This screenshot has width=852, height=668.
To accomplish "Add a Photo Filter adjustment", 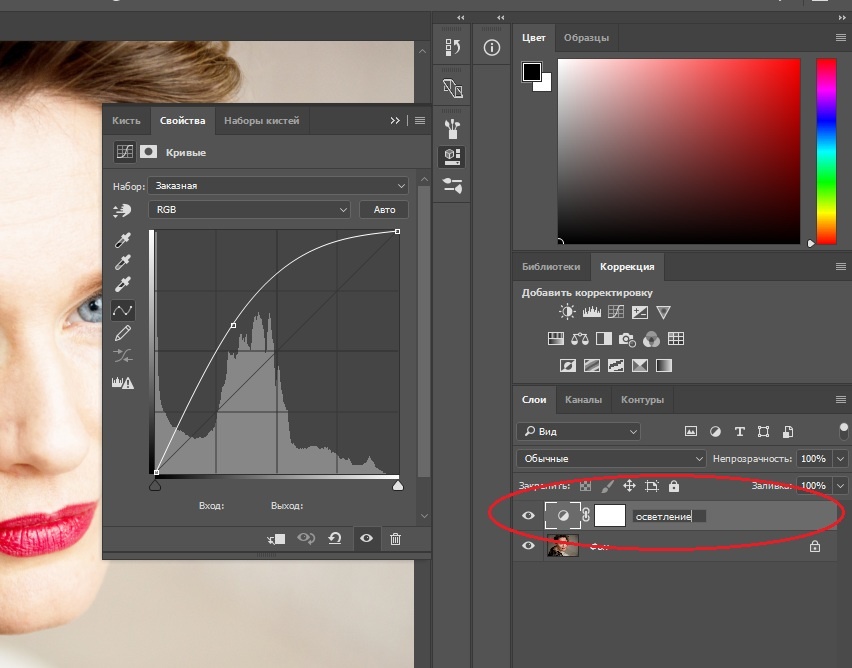I will [627, 339].
